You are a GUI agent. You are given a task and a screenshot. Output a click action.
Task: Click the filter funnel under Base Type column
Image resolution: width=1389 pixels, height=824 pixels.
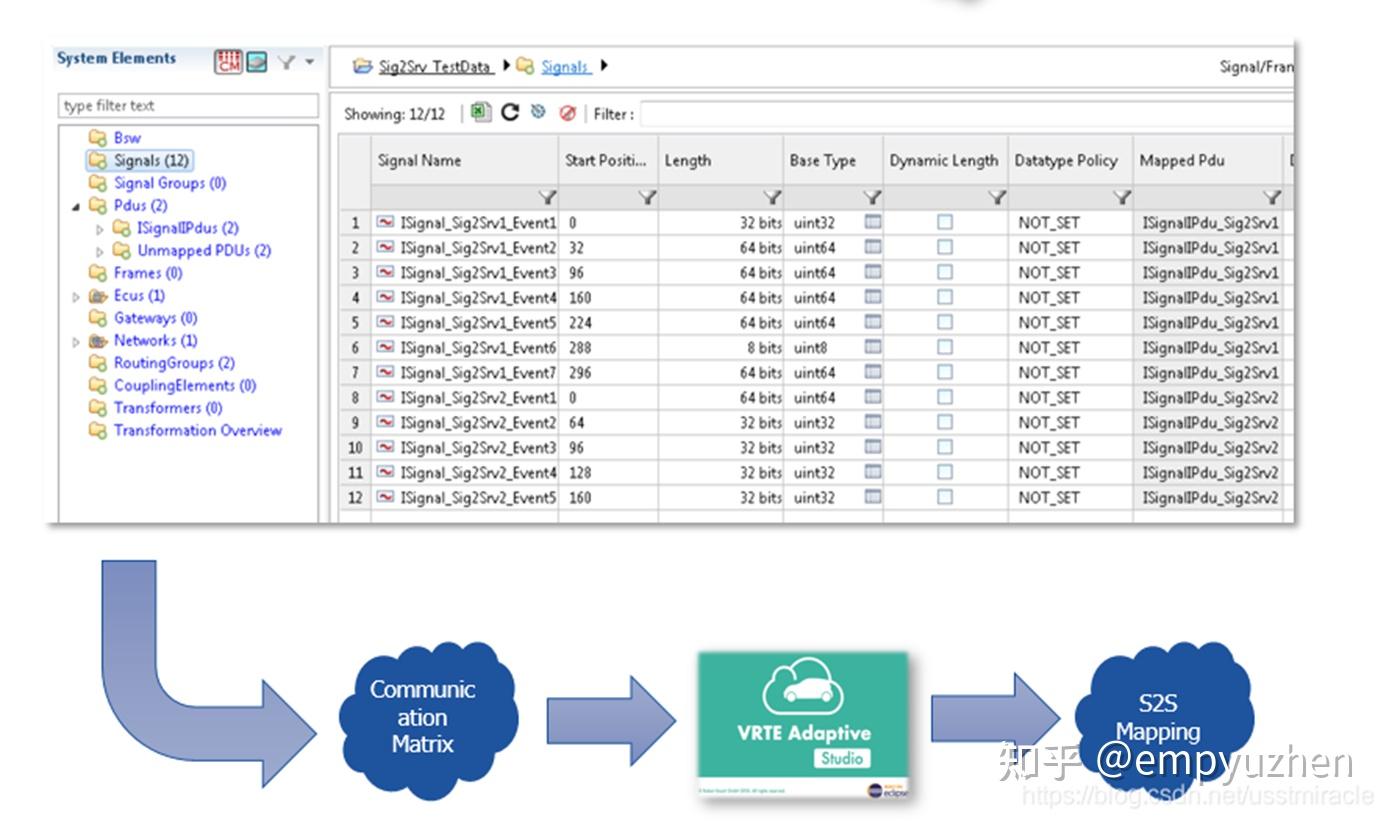872,198
